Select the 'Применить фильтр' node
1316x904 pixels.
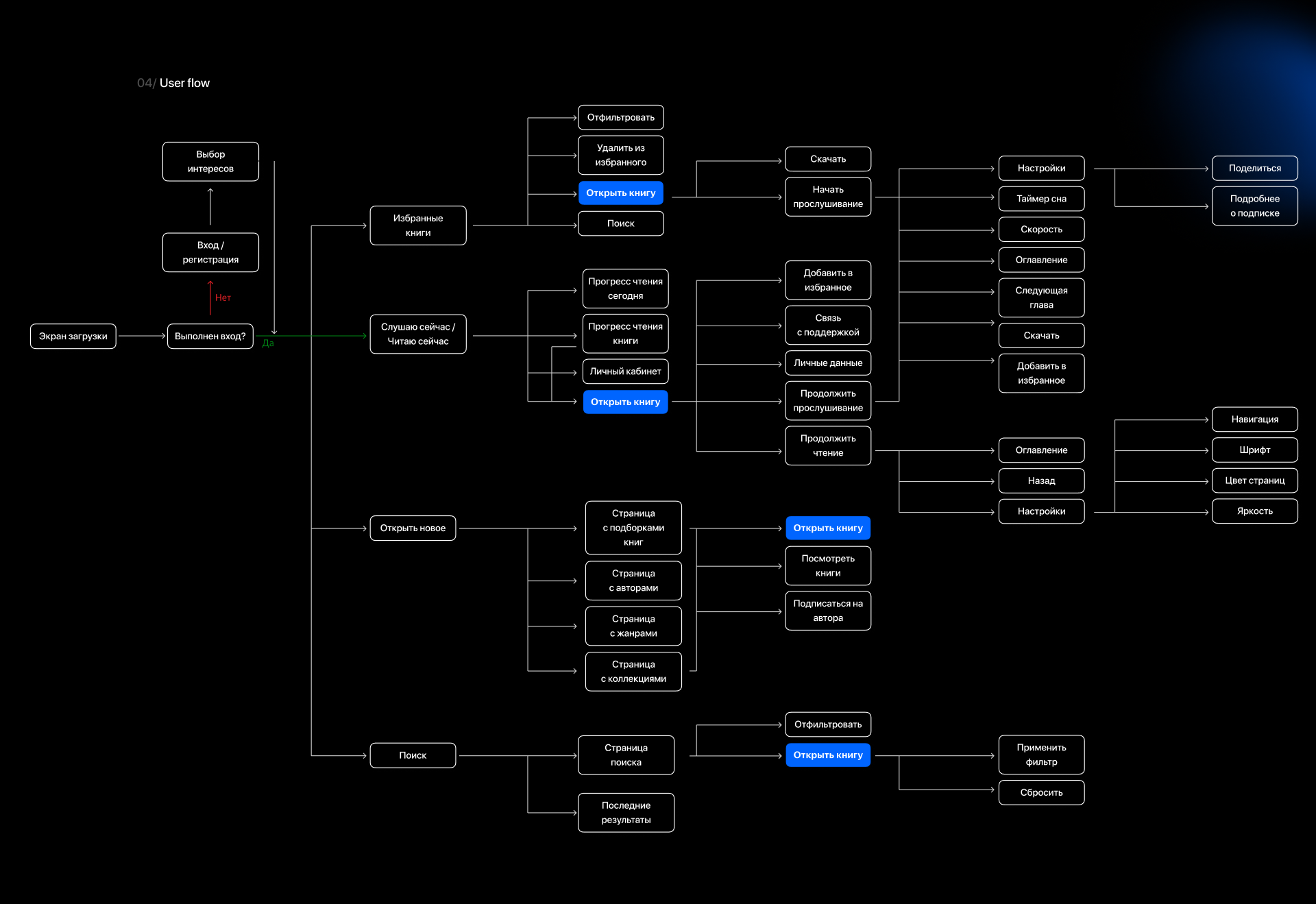click(x=1040, y=755)
